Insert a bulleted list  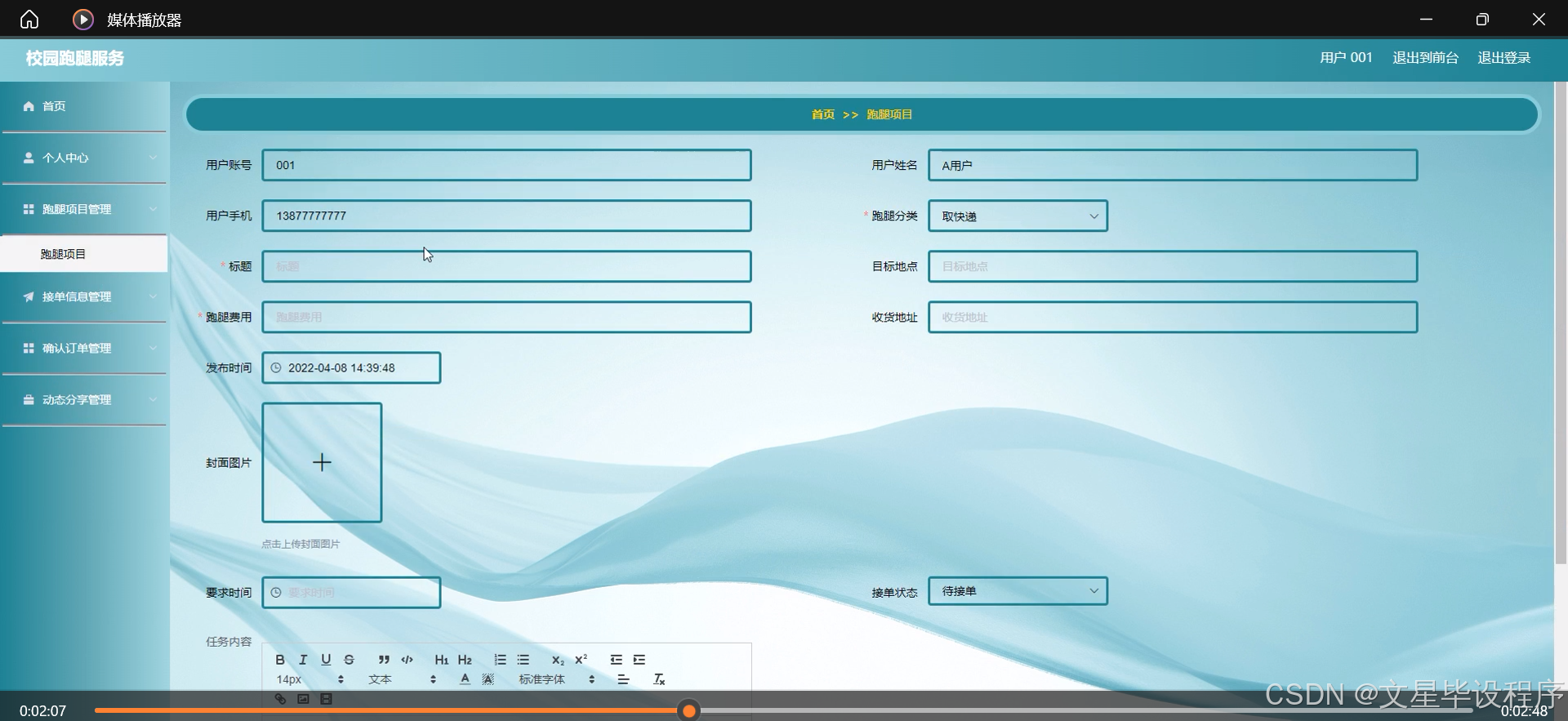point(523,660)
